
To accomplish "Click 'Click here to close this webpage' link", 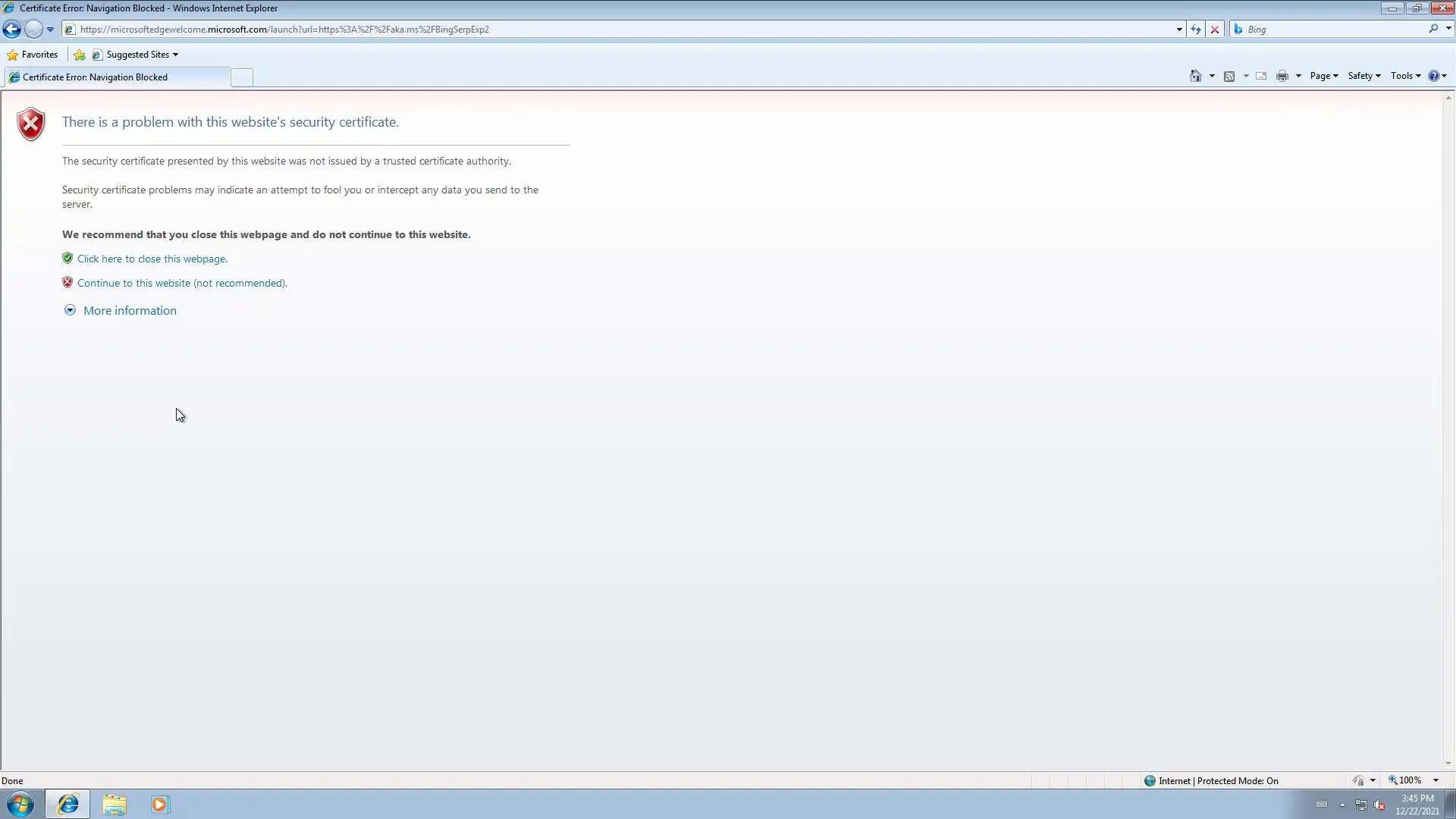I will pos(152,259).
